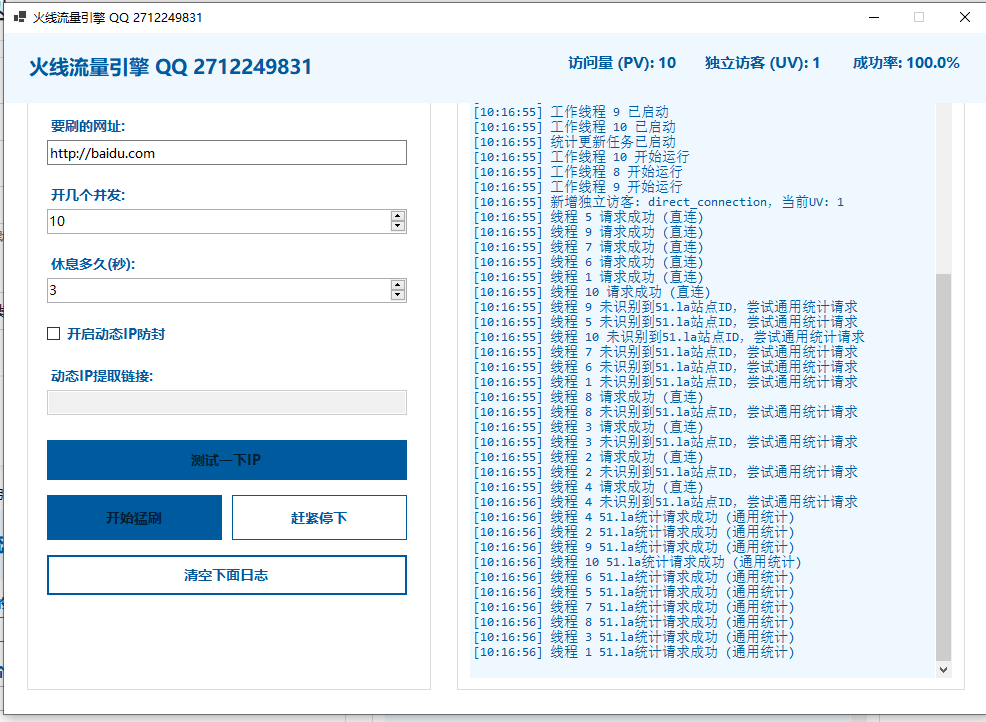The width and height of the screenshot is (986, 722).
Task: Click log line 统计更新任务已启动
Action: [x=575, y=142]
